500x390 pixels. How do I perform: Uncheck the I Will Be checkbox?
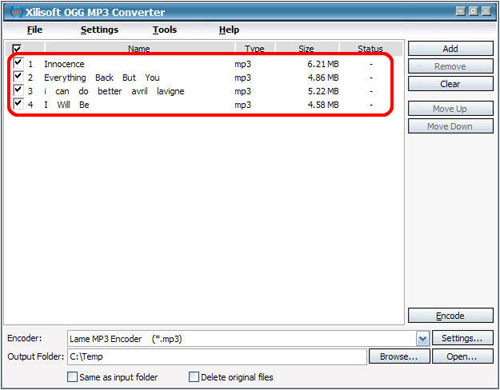coord(18,104)
